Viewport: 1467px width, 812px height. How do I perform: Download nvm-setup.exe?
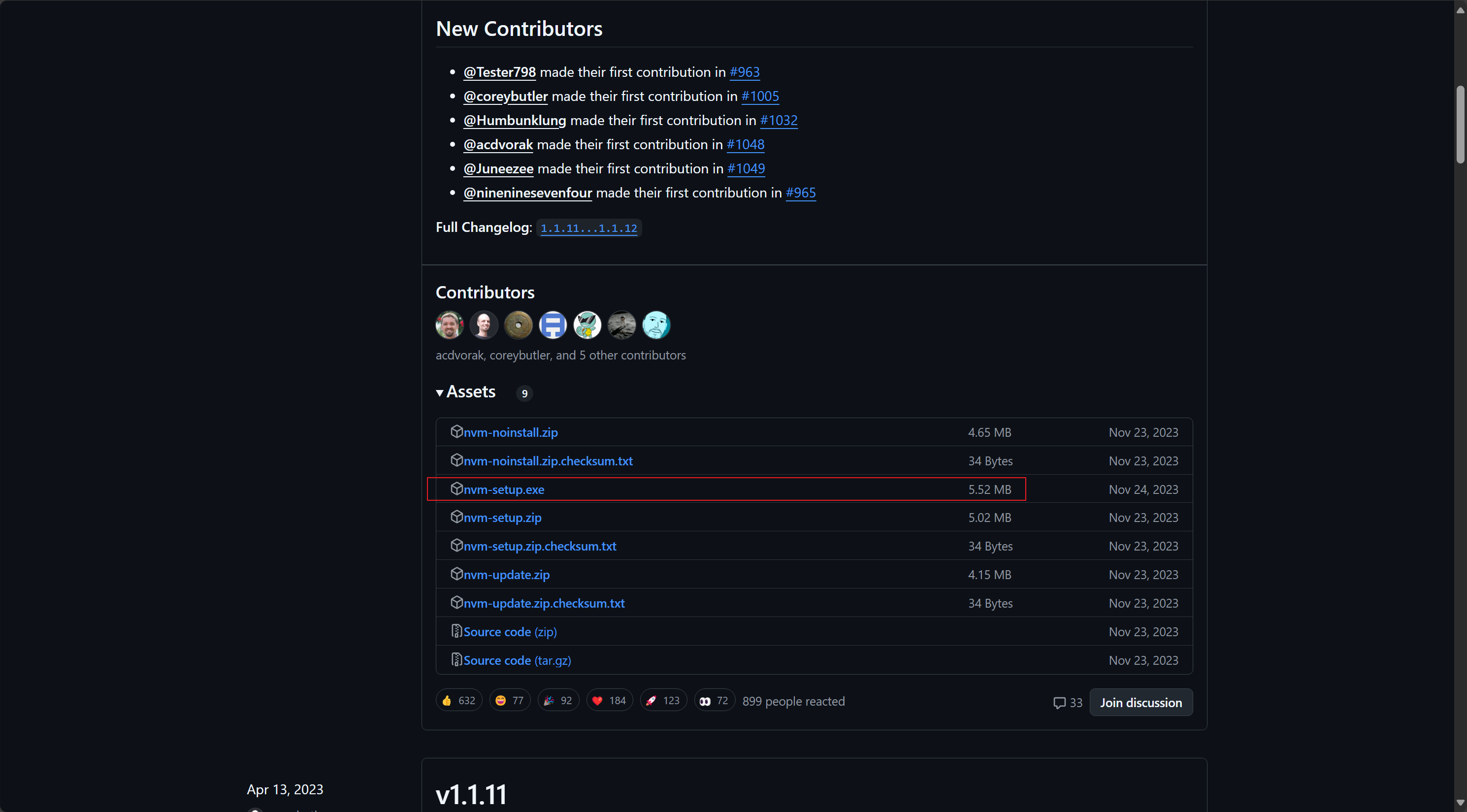[x=503, y=489]
